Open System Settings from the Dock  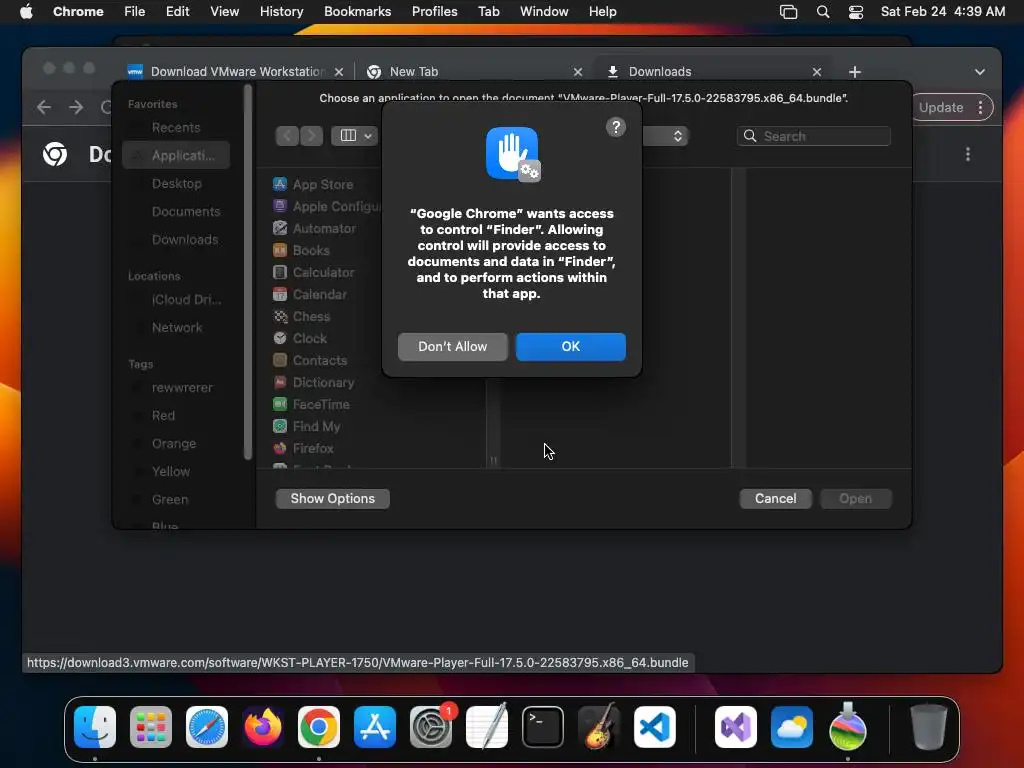[x=431, y=727]
